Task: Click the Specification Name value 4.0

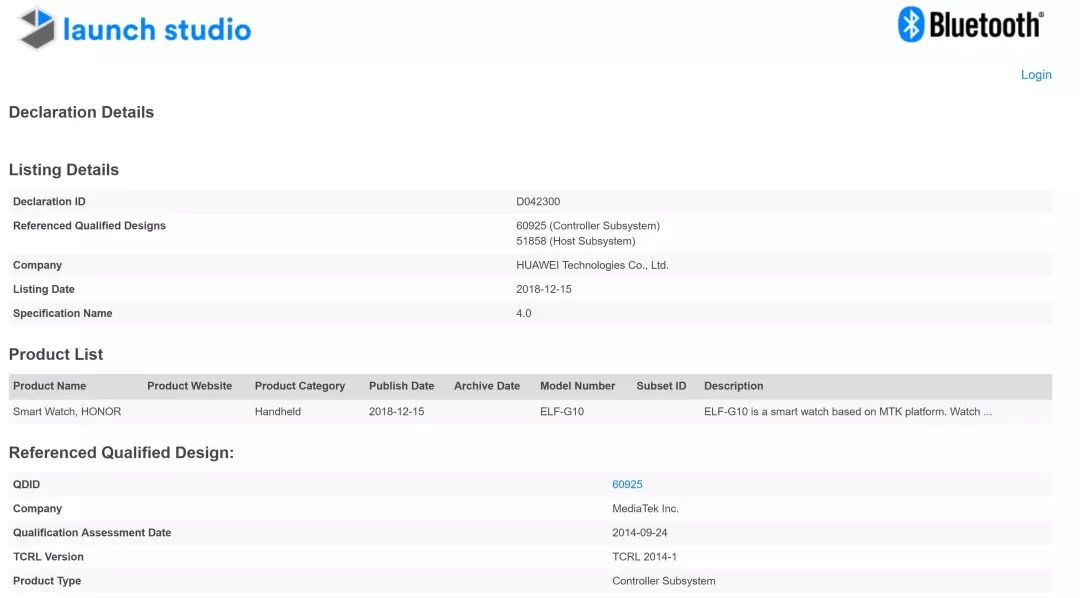Action: point(523,313)
